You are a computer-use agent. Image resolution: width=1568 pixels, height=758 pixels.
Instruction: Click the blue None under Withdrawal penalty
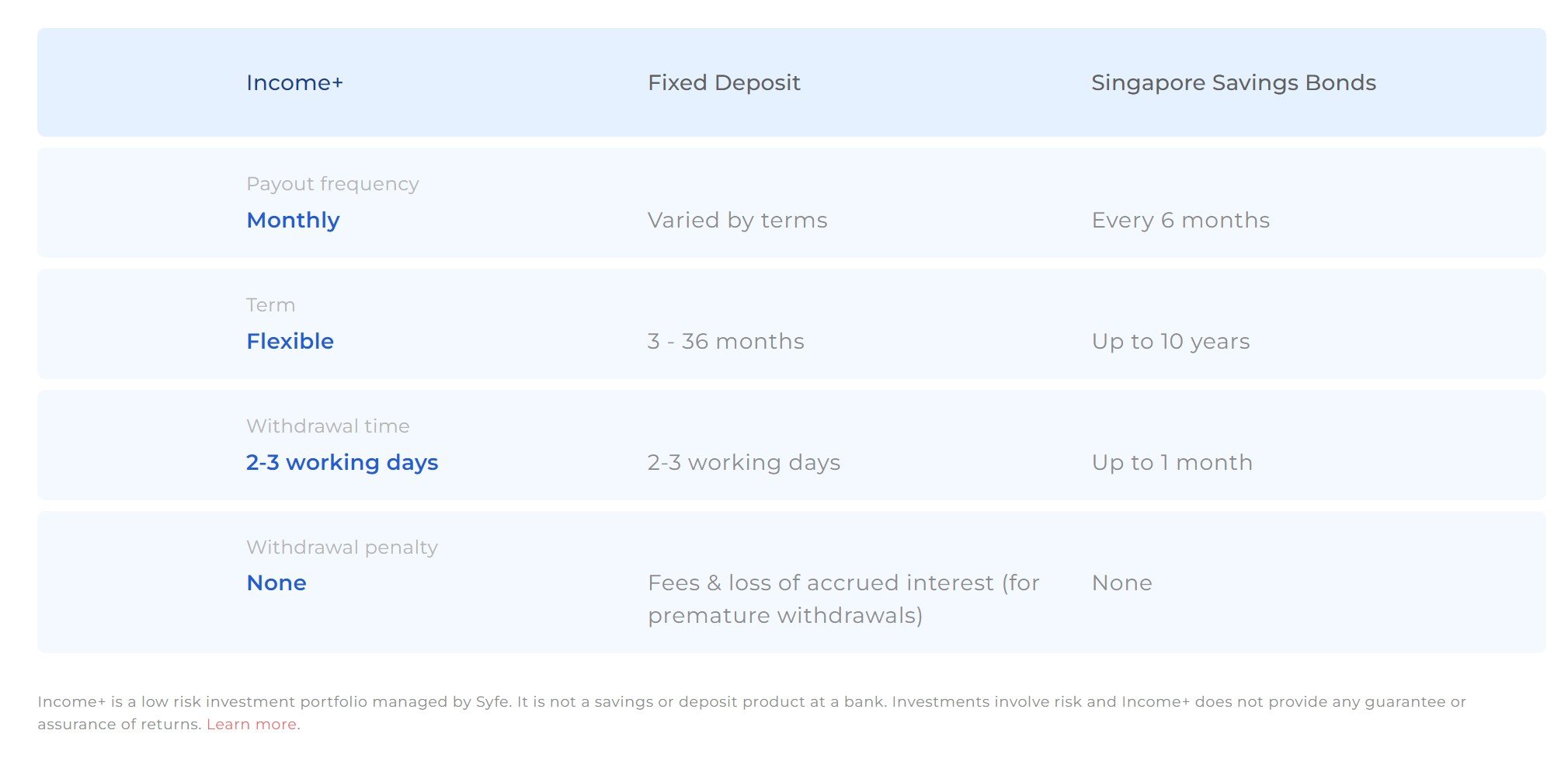[276, 583]
